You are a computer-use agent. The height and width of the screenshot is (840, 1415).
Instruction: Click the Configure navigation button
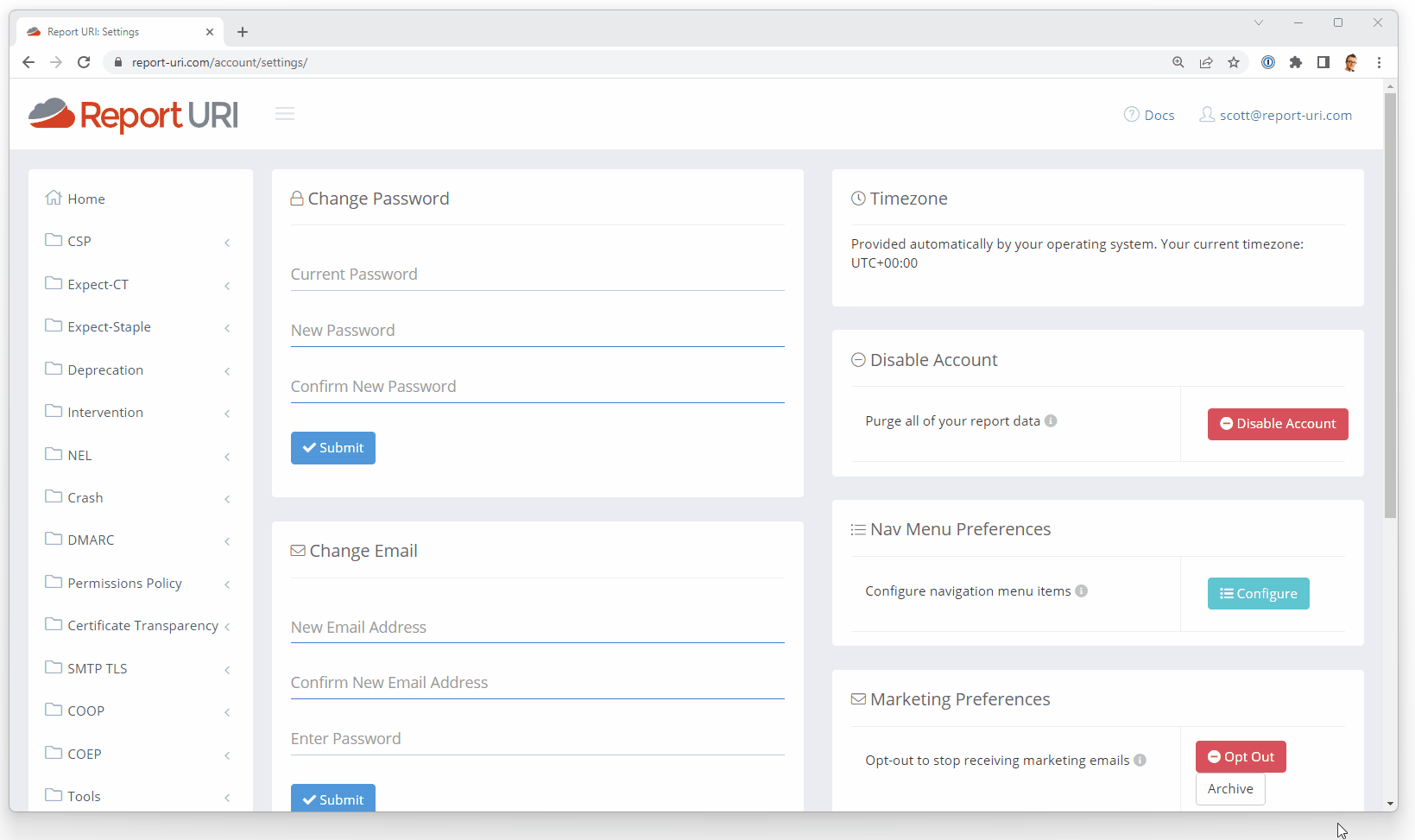pos(1258,594)
